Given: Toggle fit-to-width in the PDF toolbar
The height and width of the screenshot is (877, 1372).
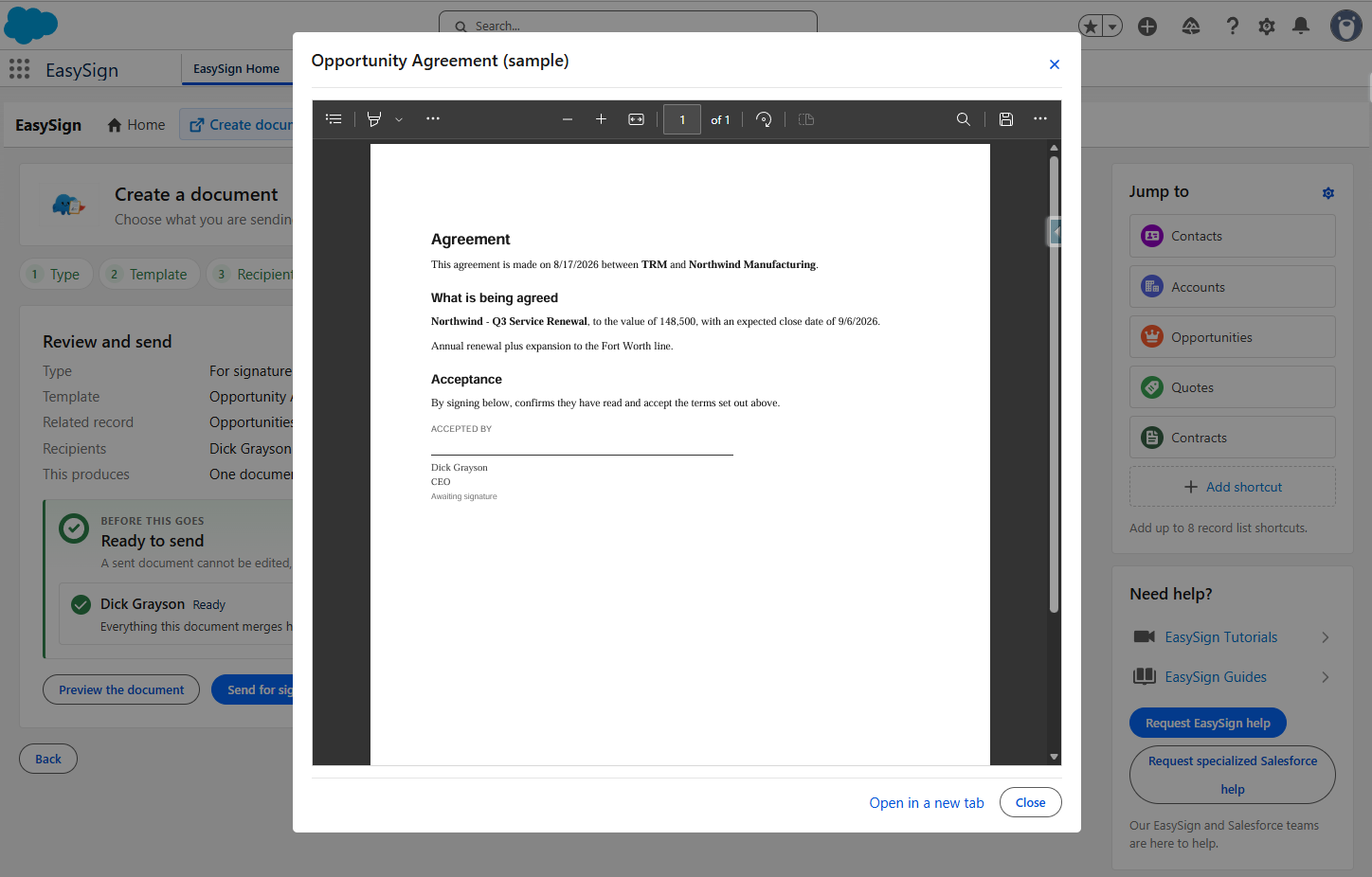Looking at the screenshot, I should coord(637,119).
